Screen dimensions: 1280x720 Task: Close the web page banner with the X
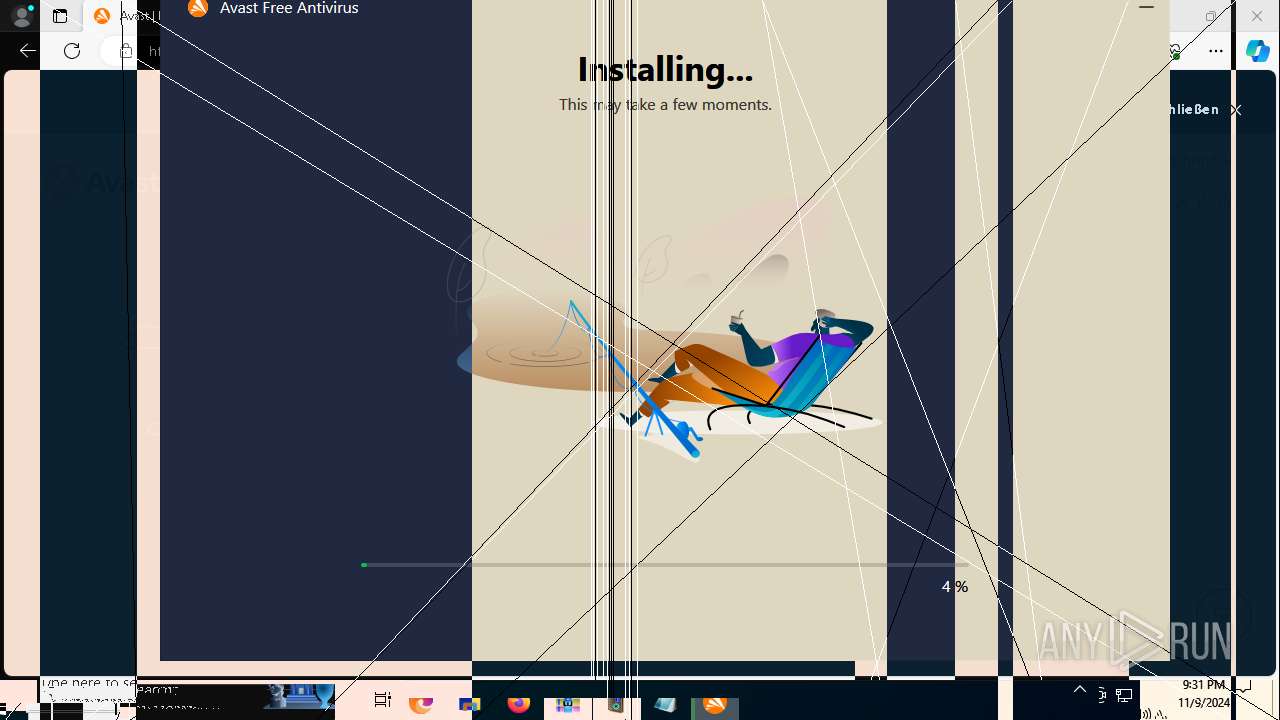tap(1236, 110)
